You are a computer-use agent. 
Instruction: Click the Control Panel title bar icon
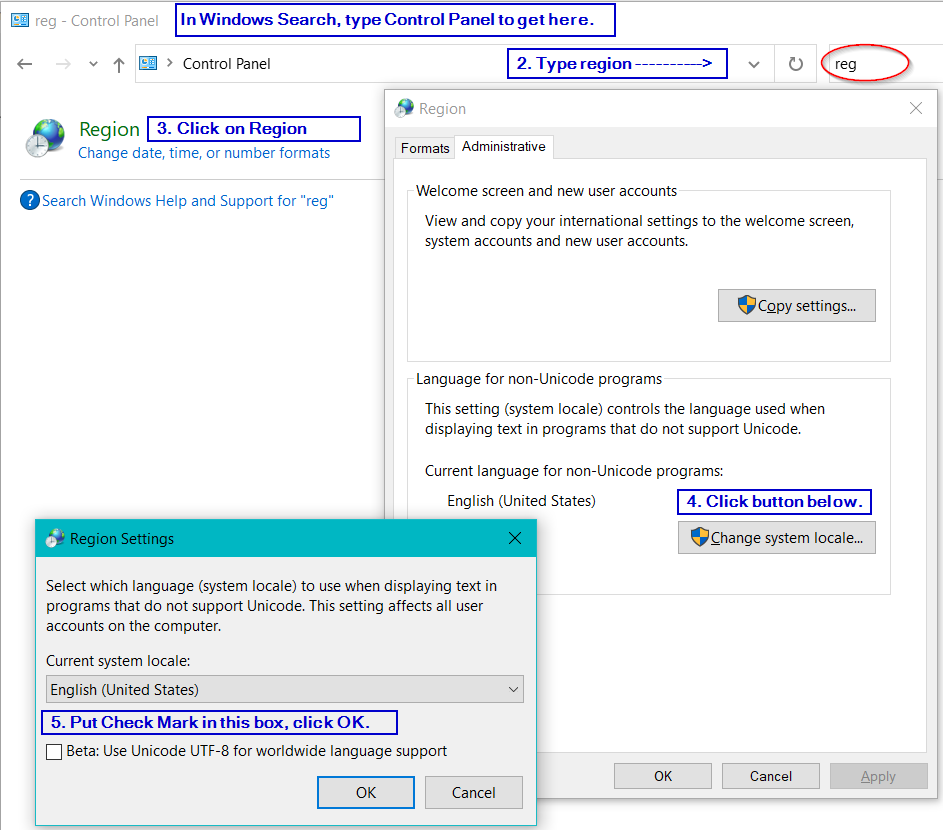(x=20, y=20)
